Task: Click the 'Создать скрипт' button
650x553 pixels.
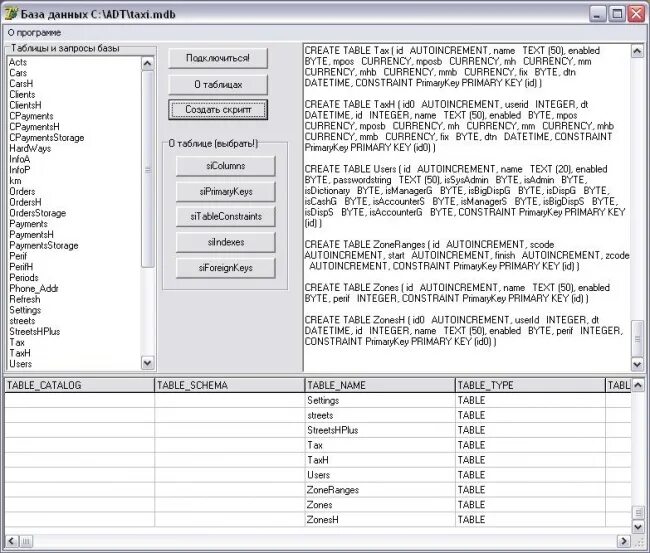Action: pos(218,109)
